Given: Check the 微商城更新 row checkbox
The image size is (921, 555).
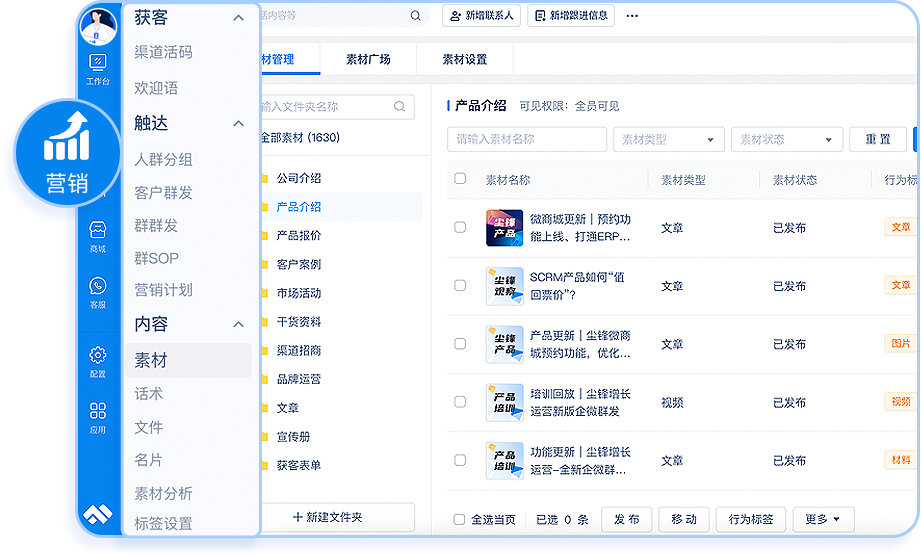Looking at the screenshot, I should pos(460,227).
